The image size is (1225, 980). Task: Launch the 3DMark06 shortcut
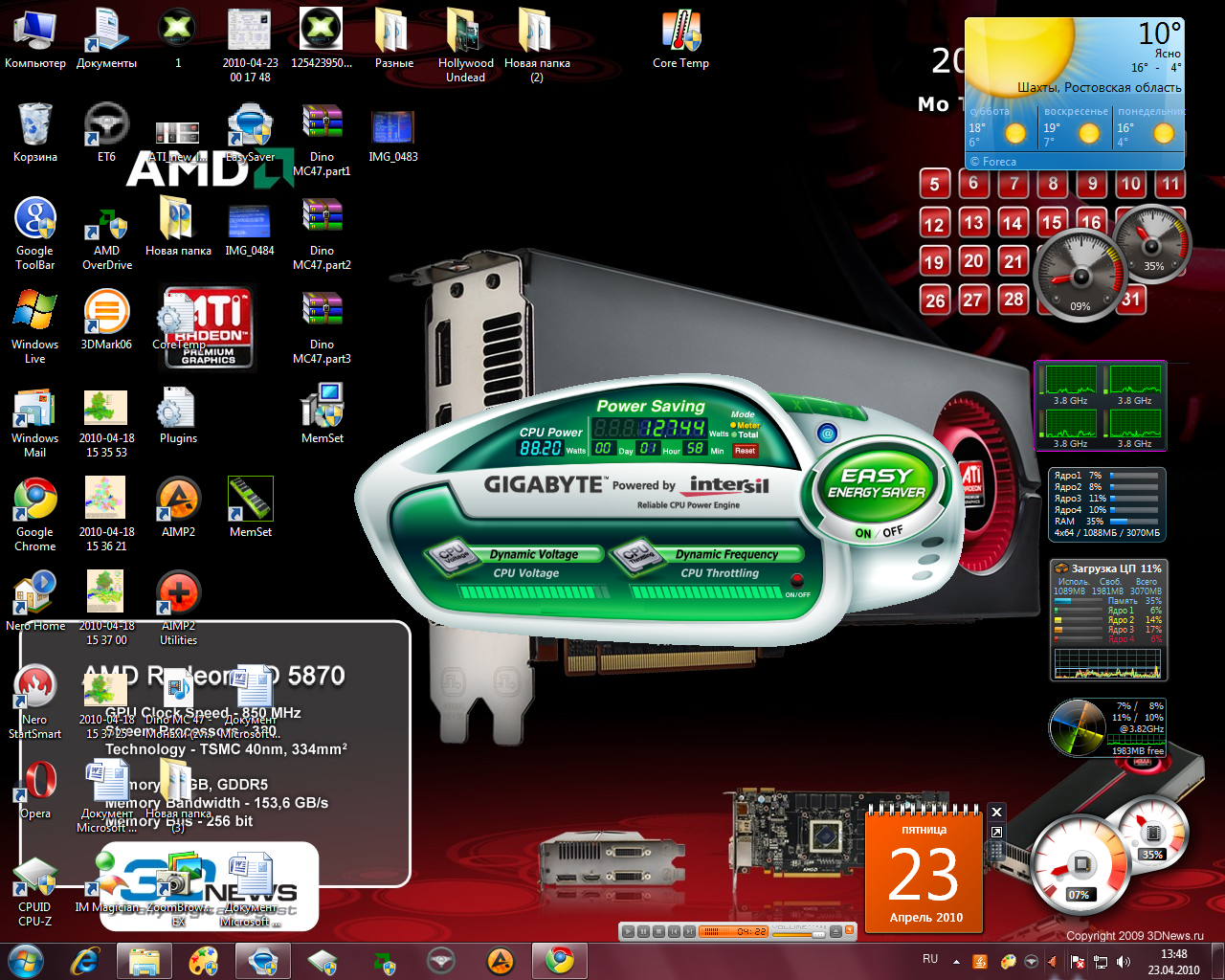click(106, 320)
